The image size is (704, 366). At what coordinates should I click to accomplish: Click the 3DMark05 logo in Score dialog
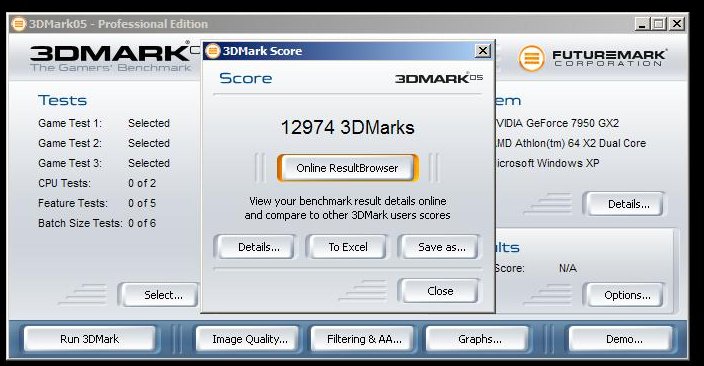point(439,78)
